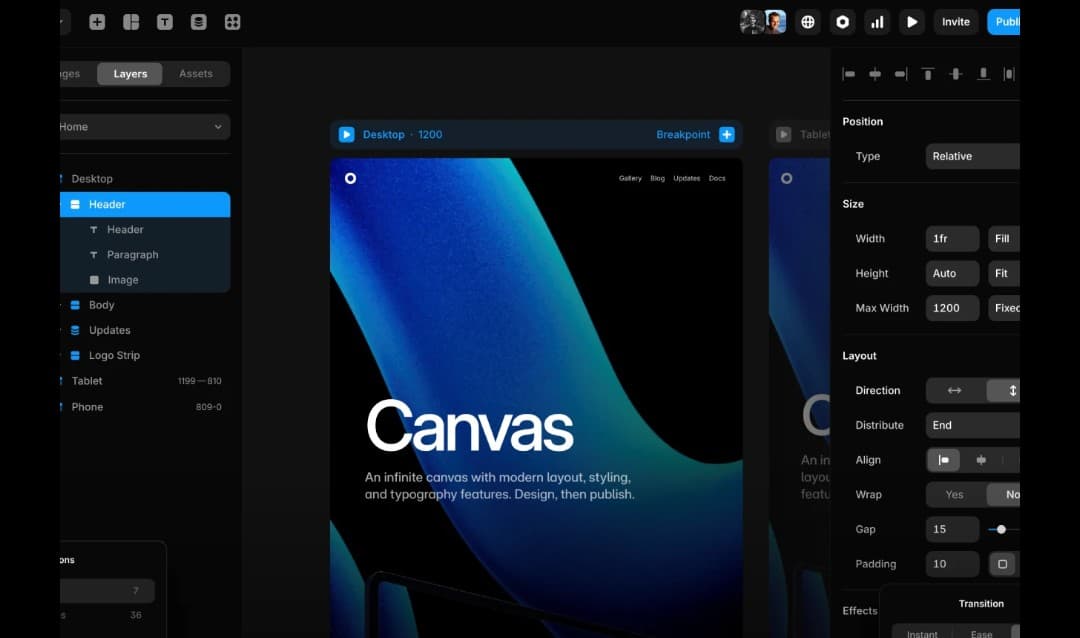This screenshot has height=638, width=1080.
Task: Click the circle logo on Desktop frame
Action: pyautogui.click(x=351, y=178)
